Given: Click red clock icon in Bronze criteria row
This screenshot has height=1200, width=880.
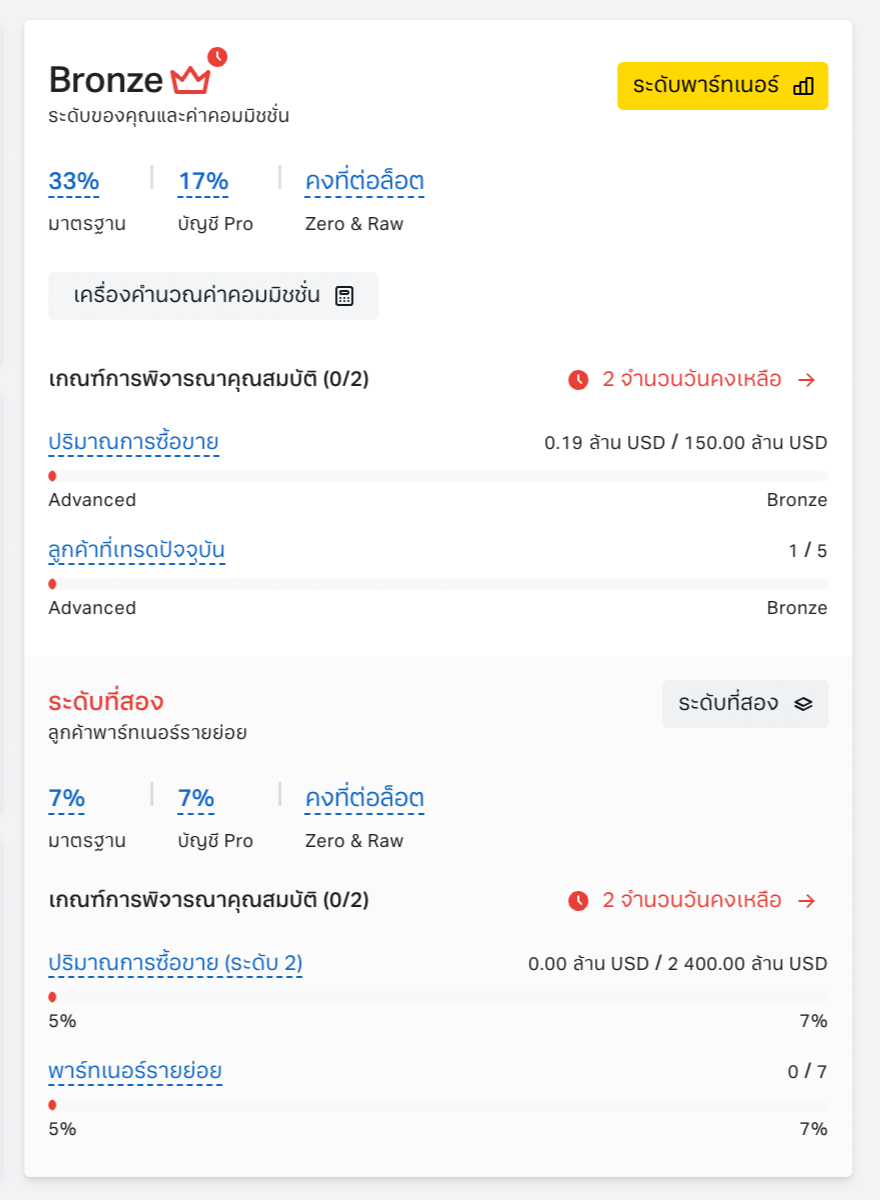Looking at the screenshot, I should [x=578, y=380].
